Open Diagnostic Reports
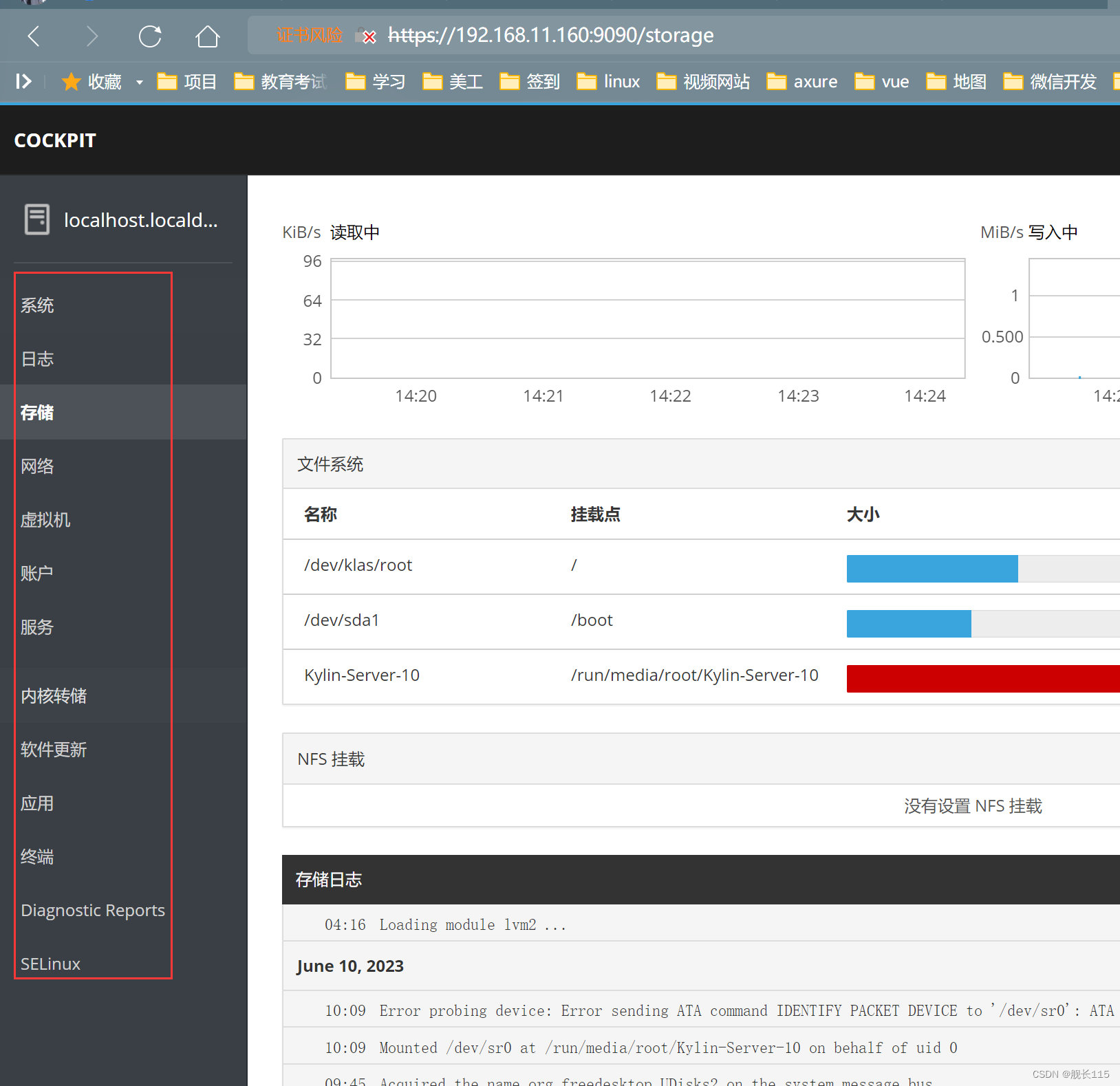Screen dimensions: 1120x1086 point(93,910)
